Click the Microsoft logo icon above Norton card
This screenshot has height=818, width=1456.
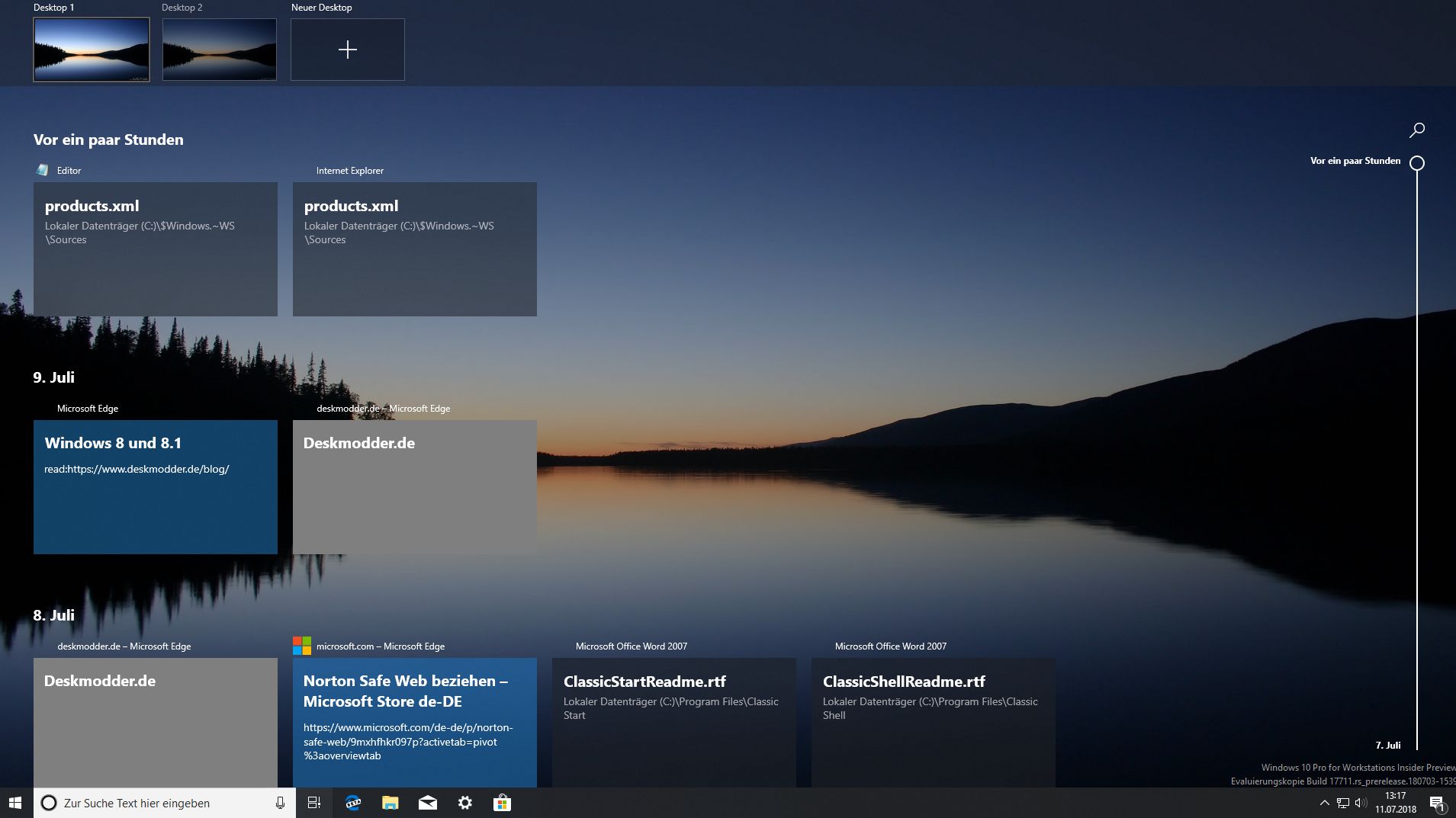pyautogui.click(x=302, y=646)
